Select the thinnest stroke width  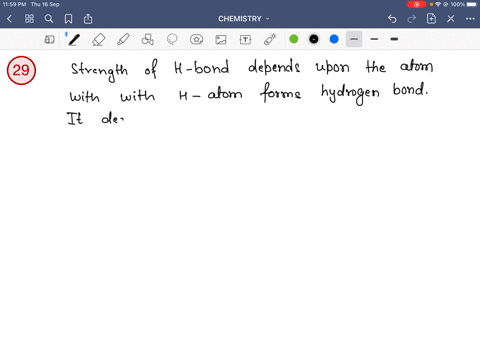[354, 39]
